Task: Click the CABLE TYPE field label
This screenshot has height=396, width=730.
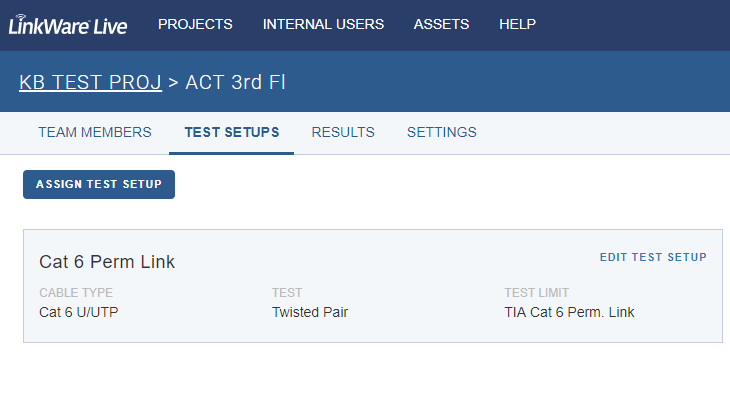Action: pyautogui.click(x=76, y=293)
